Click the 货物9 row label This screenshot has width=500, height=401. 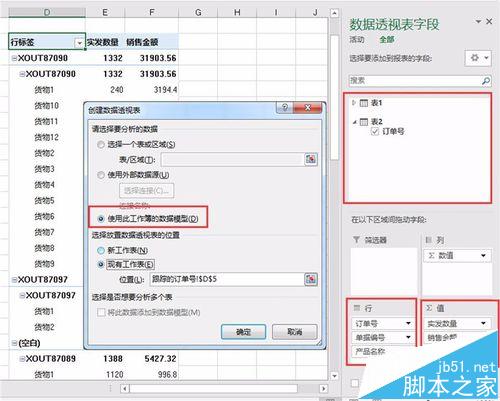44,264
